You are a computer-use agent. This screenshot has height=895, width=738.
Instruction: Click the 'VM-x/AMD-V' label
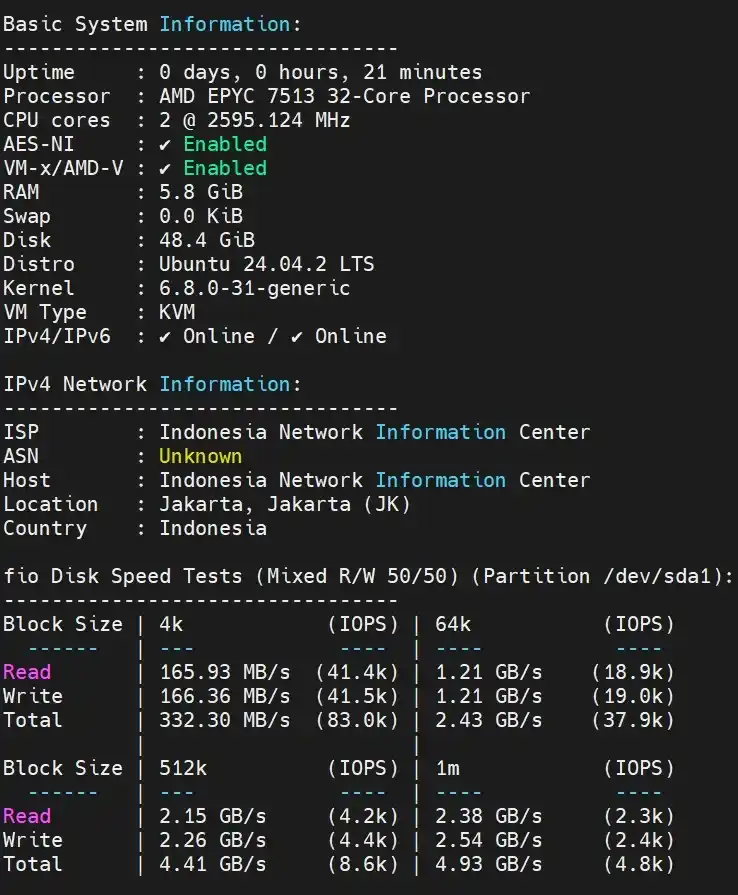(x=63, y=168)
